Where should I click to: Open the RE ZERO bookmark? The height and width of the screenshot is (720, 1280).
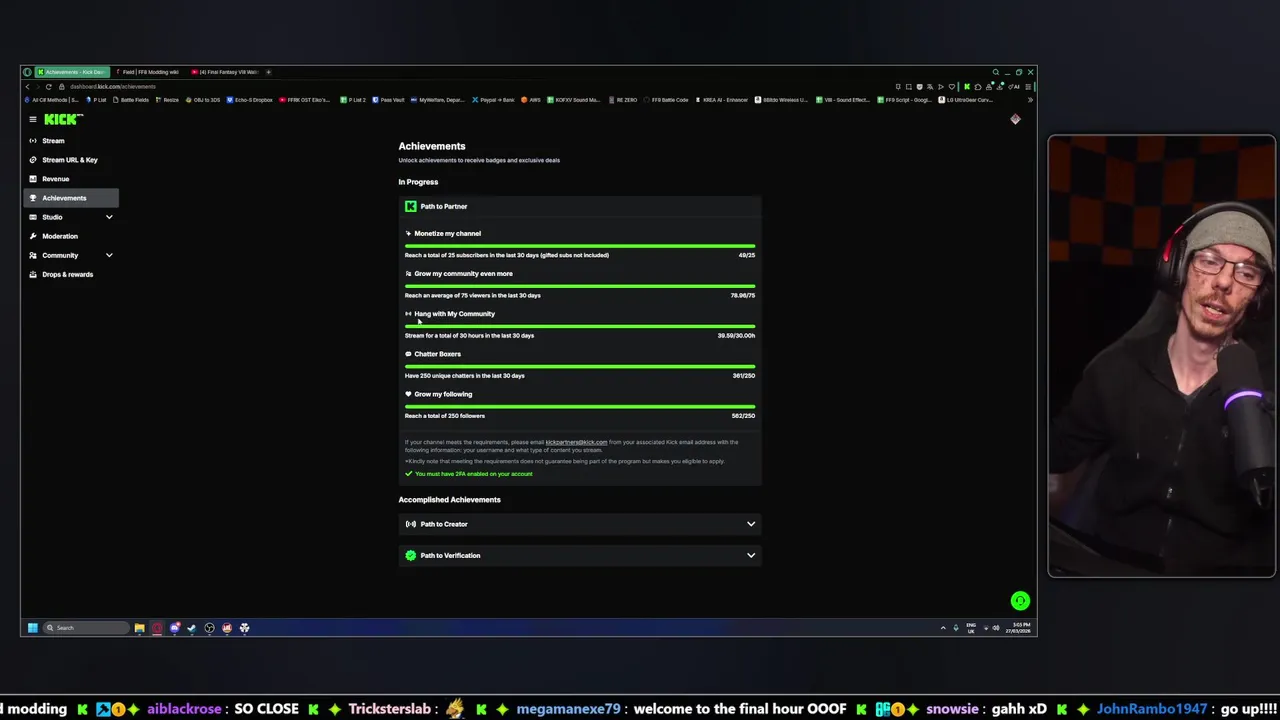(x=622, y=100)
